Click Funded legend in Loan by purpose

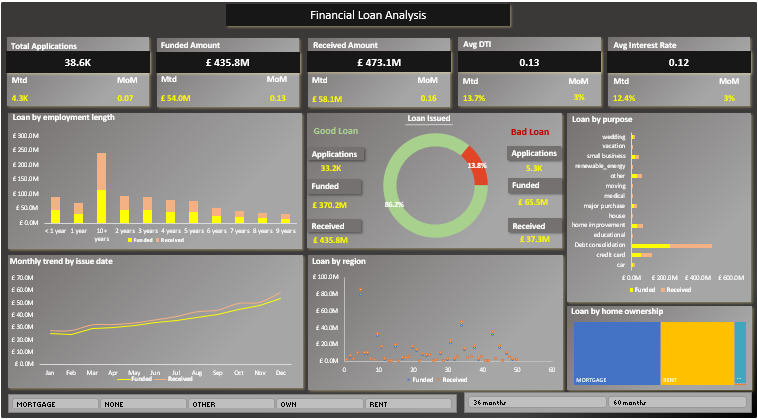pyautogui.click(x=642, y=290)
